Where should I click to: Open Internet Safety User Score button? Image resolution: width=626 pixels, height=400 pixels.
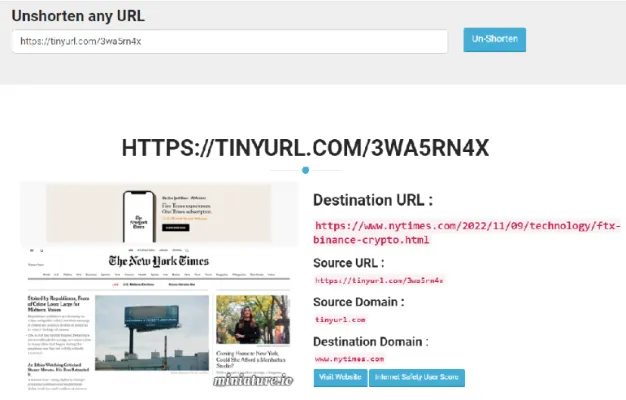pyautogui.click(x=416, y=377)
